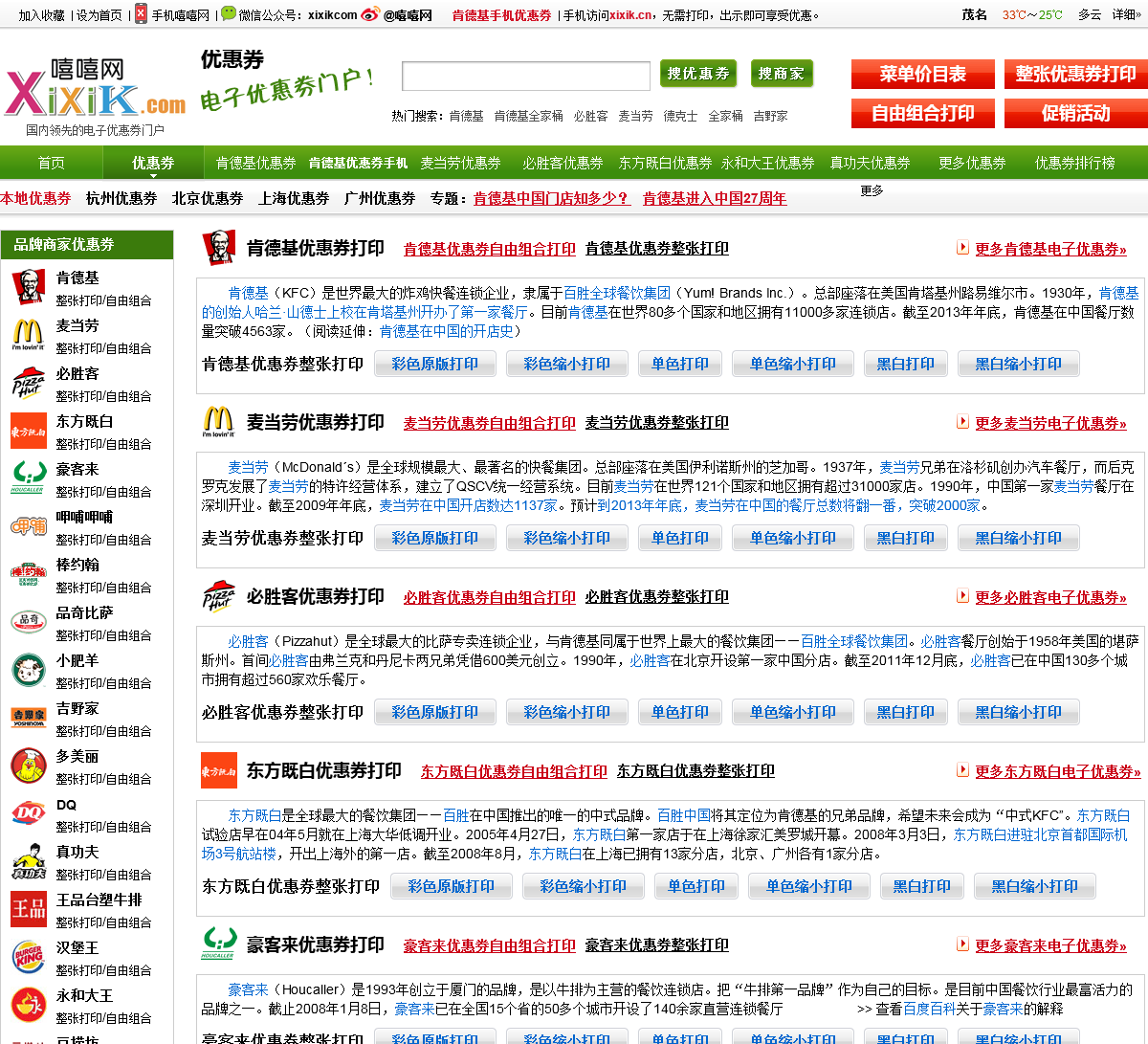Click the 真功夫 logo in sidebar
Image resolution: width=1148 pixels, height=1044 pixels.
(28, 861)
